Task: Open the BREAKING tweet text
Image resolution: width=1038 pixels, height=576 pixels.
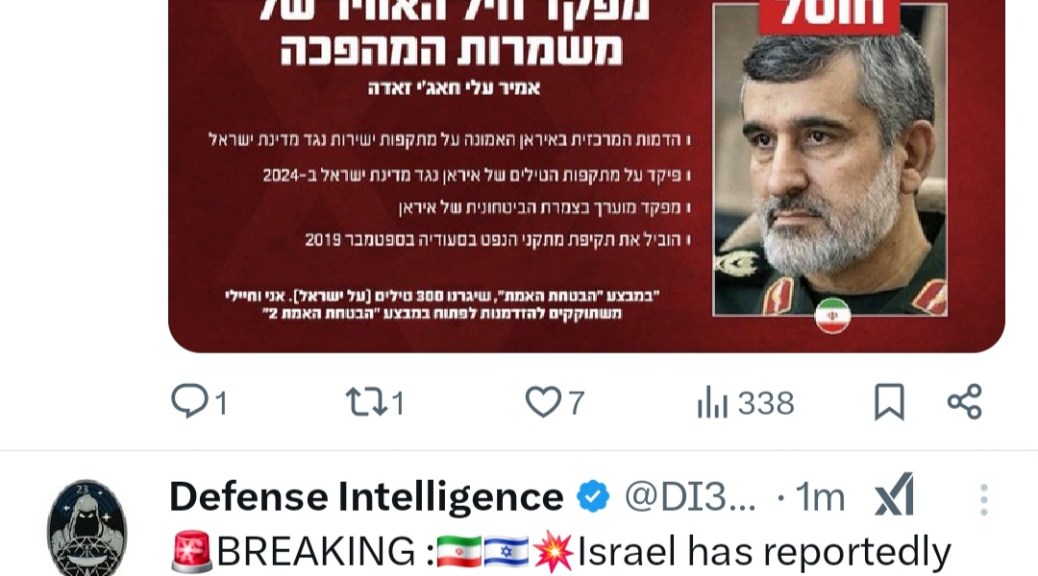Action: [x=561, y=552]
